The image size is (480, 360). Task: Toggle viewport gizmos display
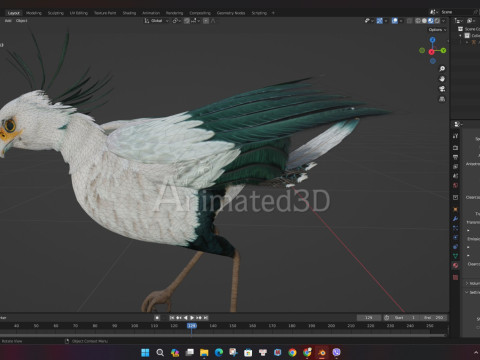[379, 21]
